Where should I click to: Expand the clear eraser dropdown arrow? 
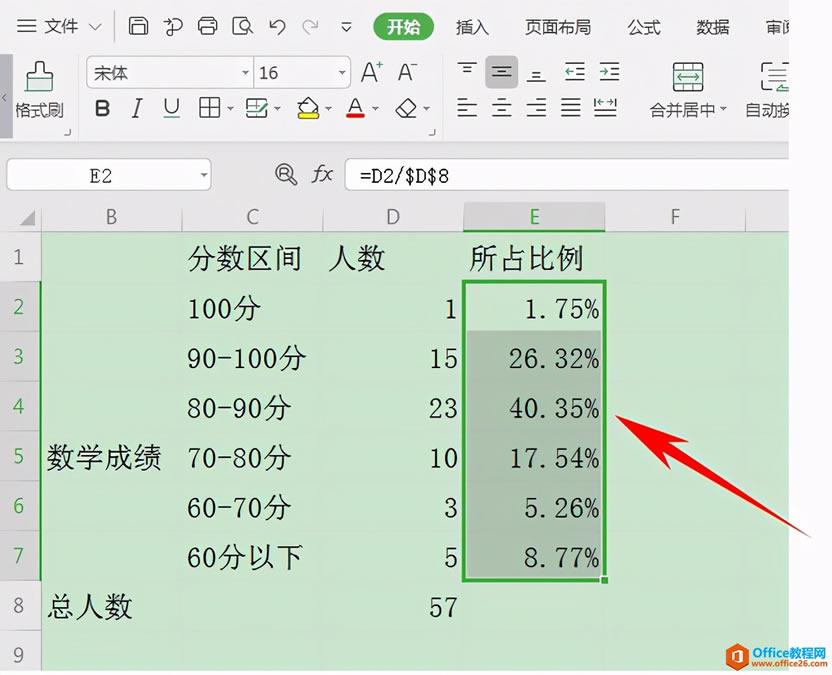point(427,109)
